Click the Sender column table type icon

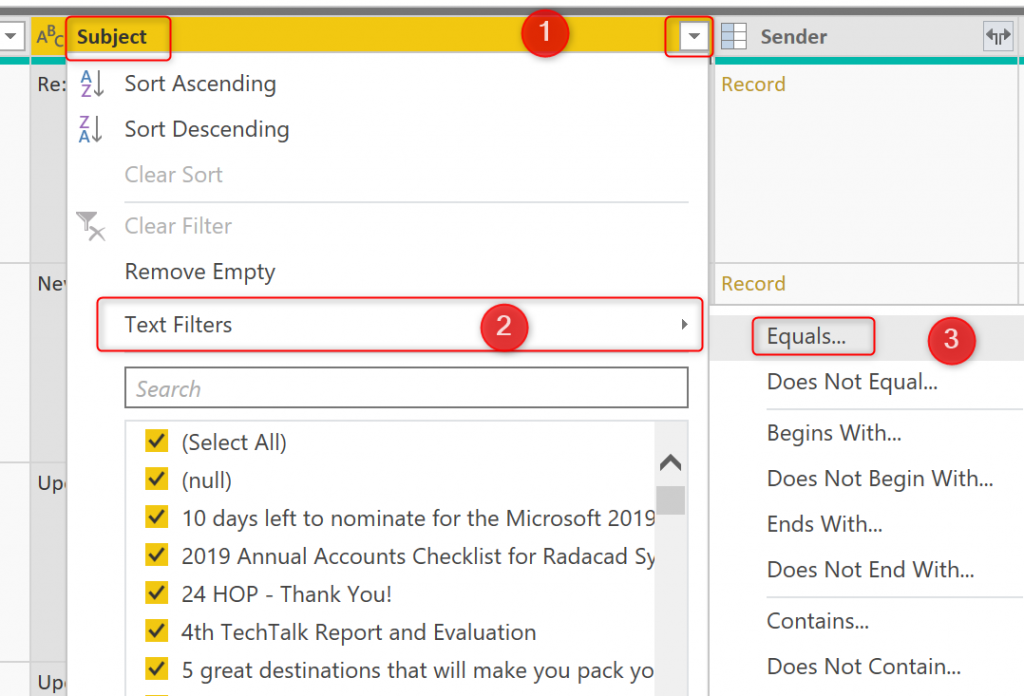click(734, 37)
